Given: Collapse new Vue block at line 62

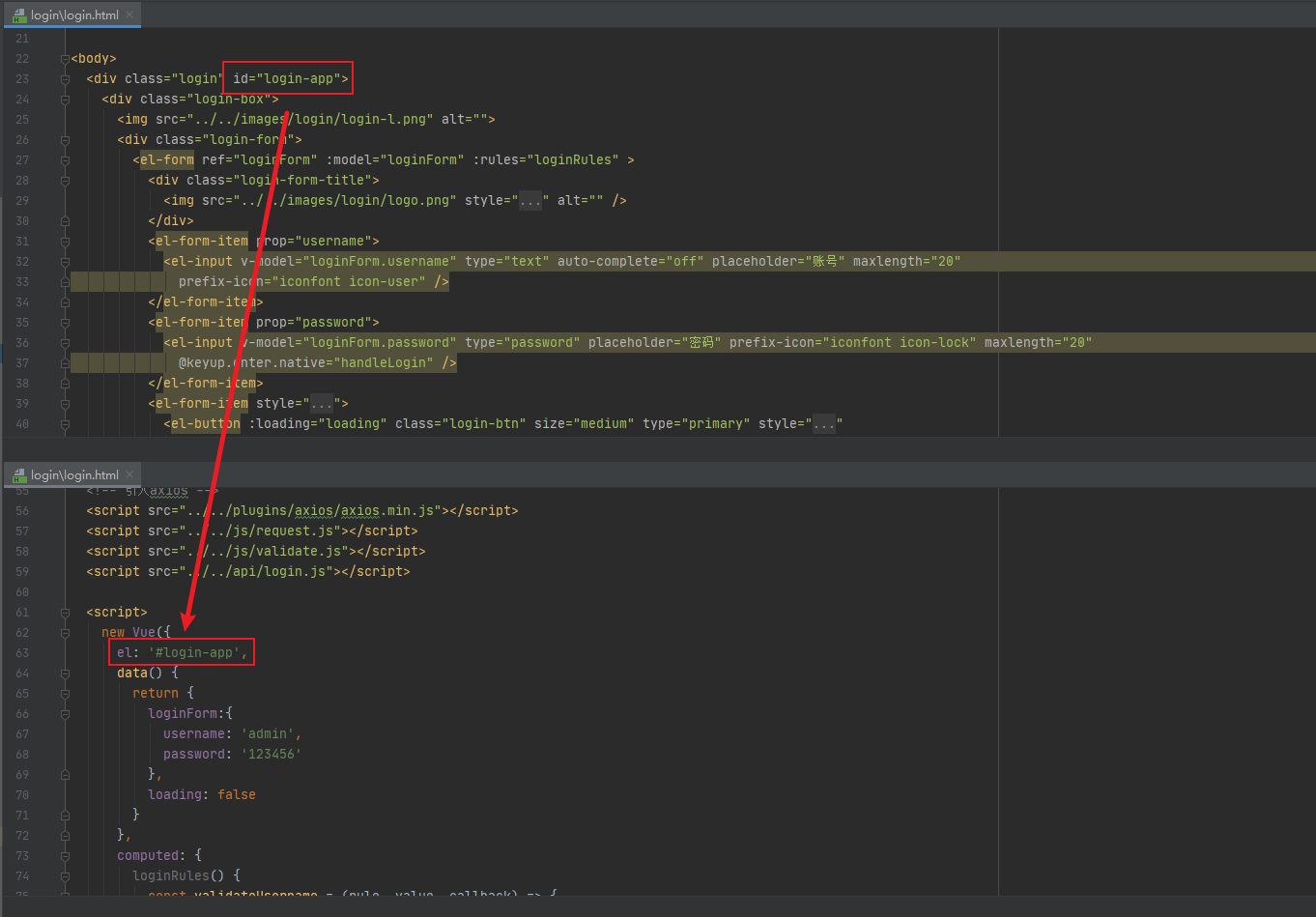Looking at the screenshot, I should [x=65, y=633].
